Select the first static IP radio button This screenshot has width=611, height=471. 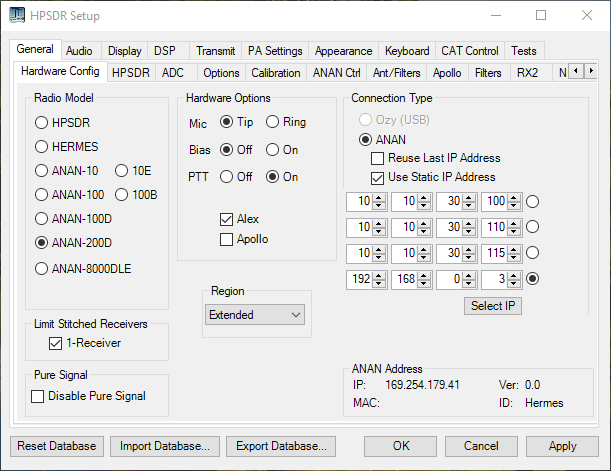pos(533,201)
